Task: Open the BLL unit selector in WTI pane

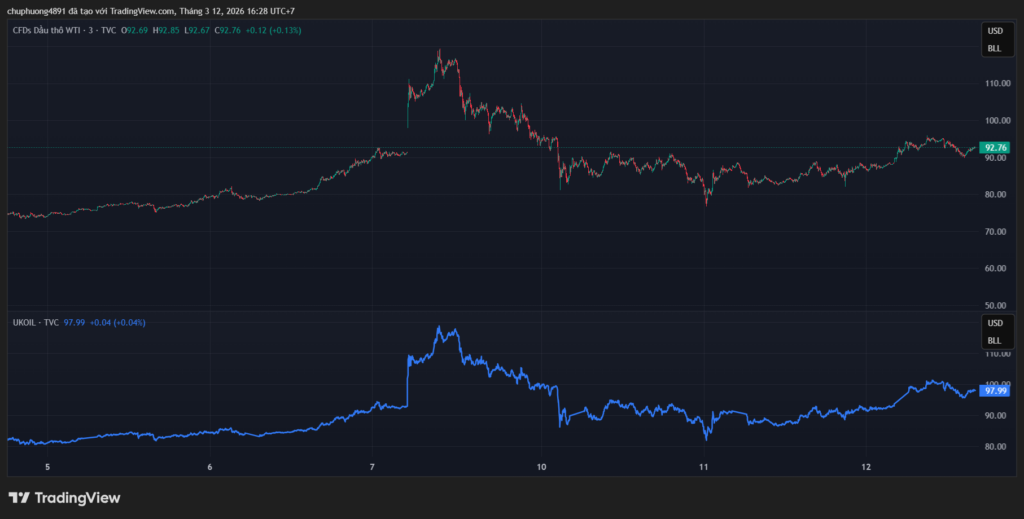Action: tap(994, 48)
